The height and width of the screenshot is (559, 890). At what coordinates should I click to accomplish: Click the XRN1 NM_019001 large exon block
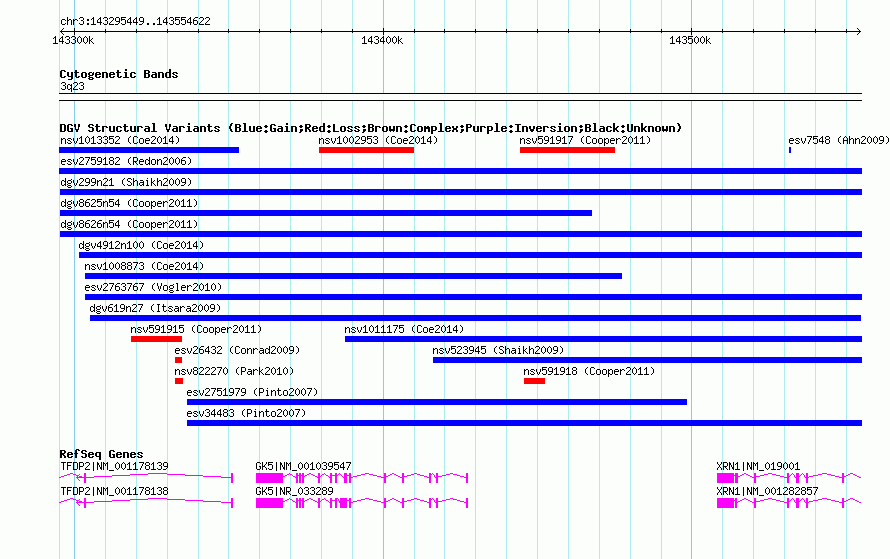(725, 478)
